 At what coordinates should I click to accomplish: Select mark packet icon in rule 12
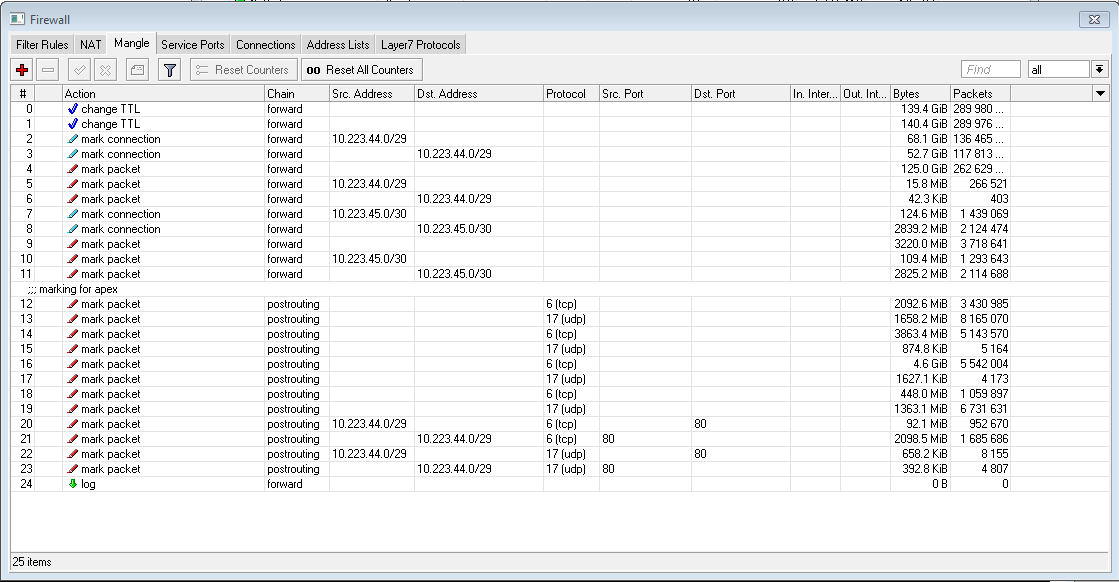72,304
